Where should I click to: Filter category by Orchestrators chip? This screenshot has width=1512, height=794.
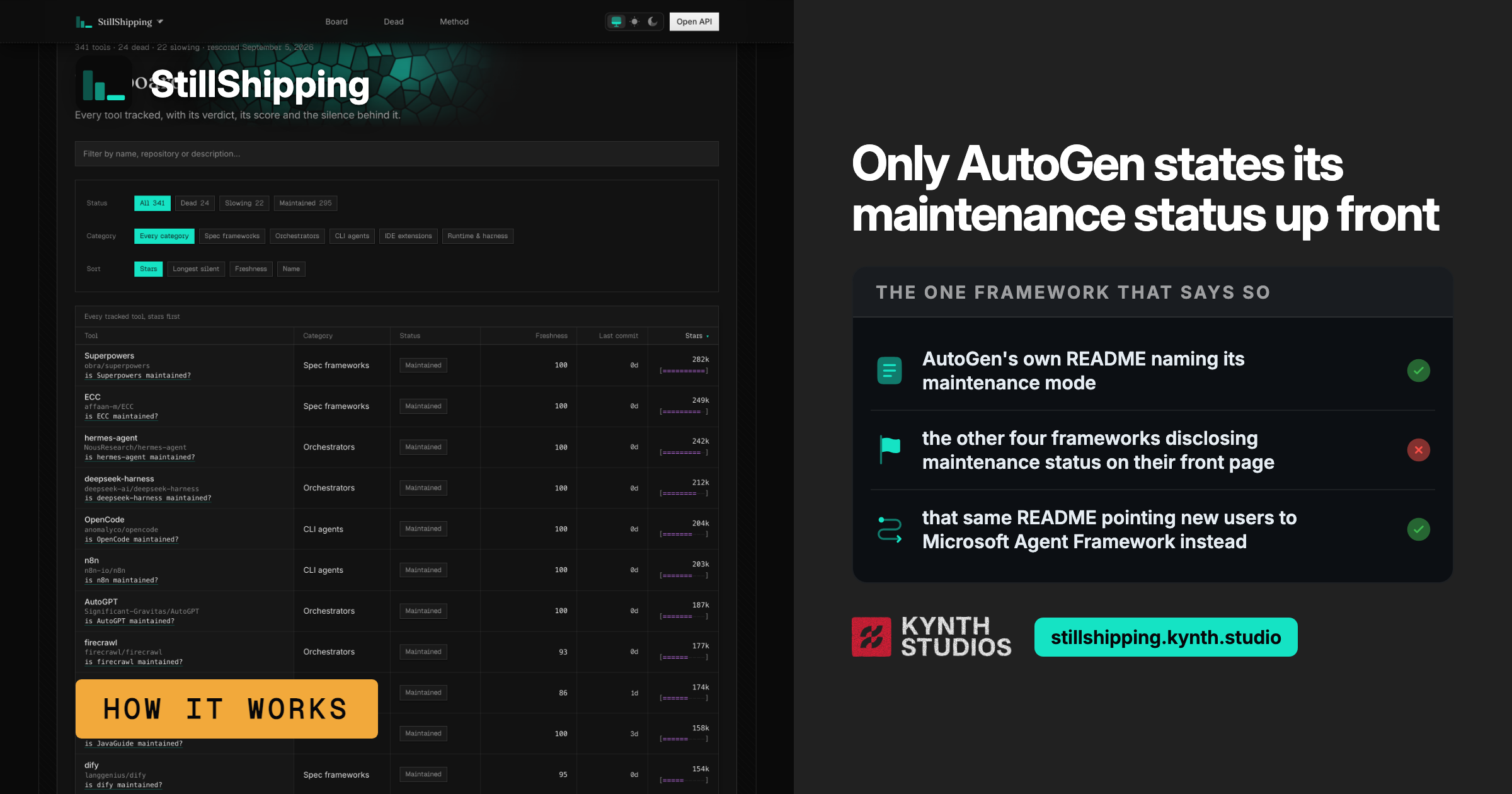click(x=297, y=236)
